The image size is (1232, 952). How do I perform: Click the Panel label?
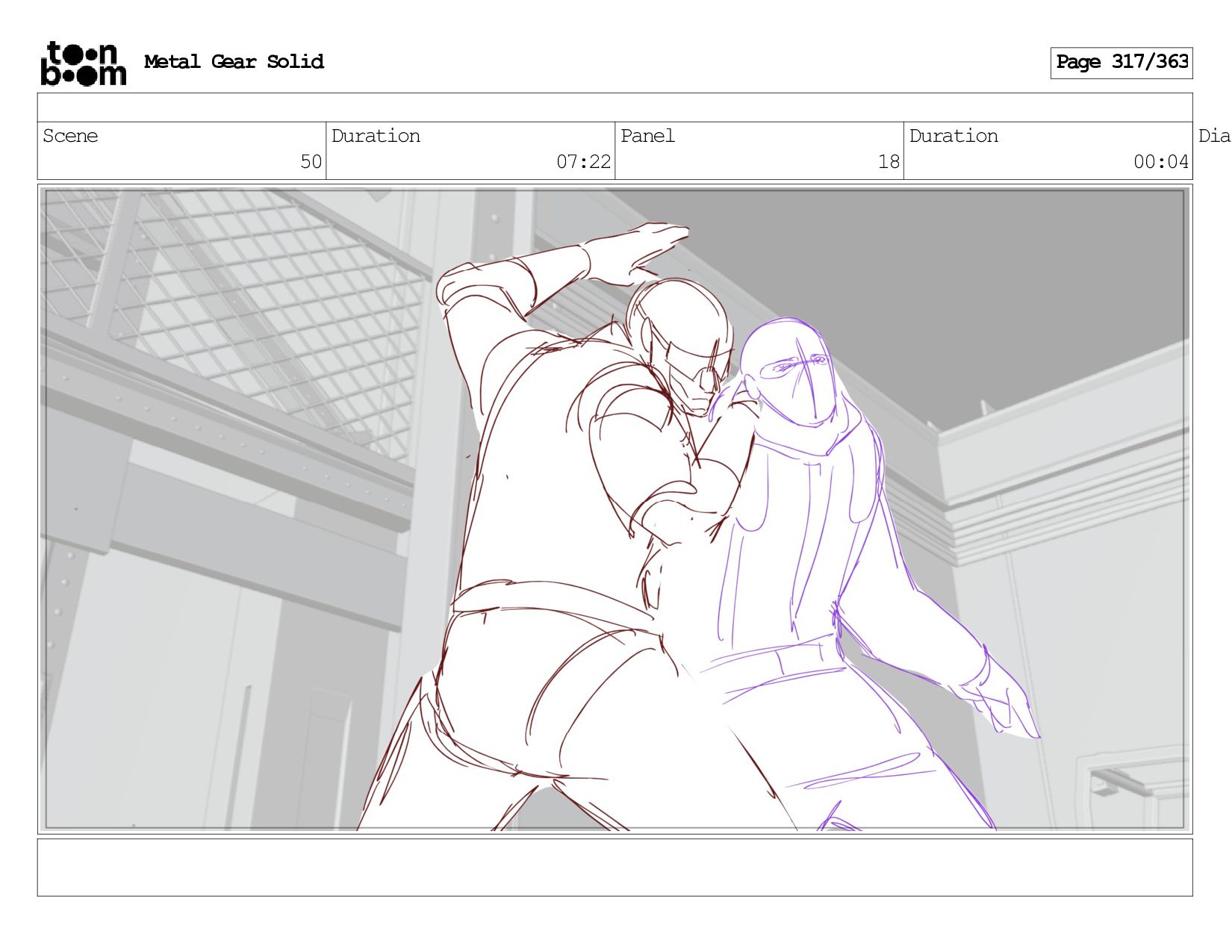pyautogui.click(x=647, y=136)
